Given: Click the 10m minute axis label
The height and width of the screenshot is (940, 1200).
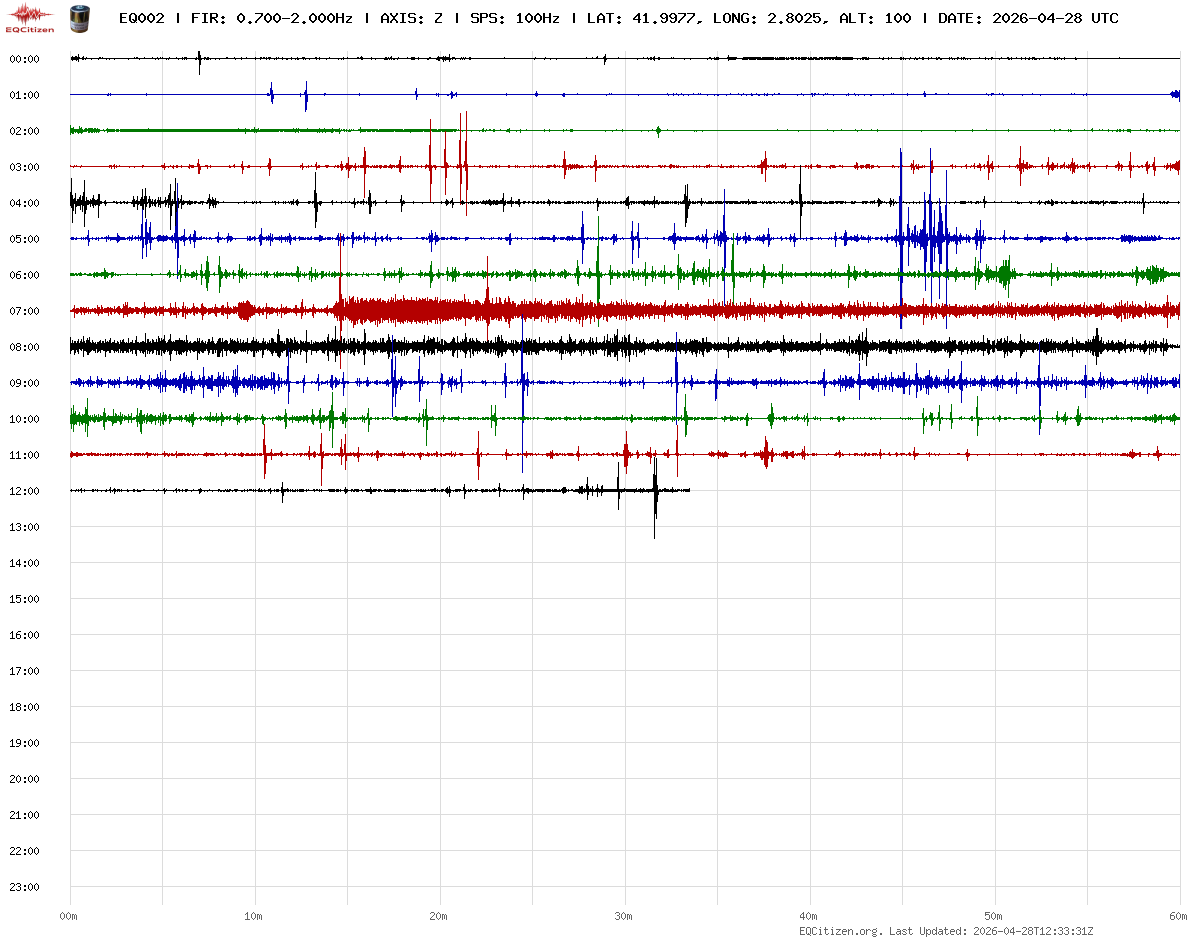Looking at the screenshot, I should click(254, 916).
